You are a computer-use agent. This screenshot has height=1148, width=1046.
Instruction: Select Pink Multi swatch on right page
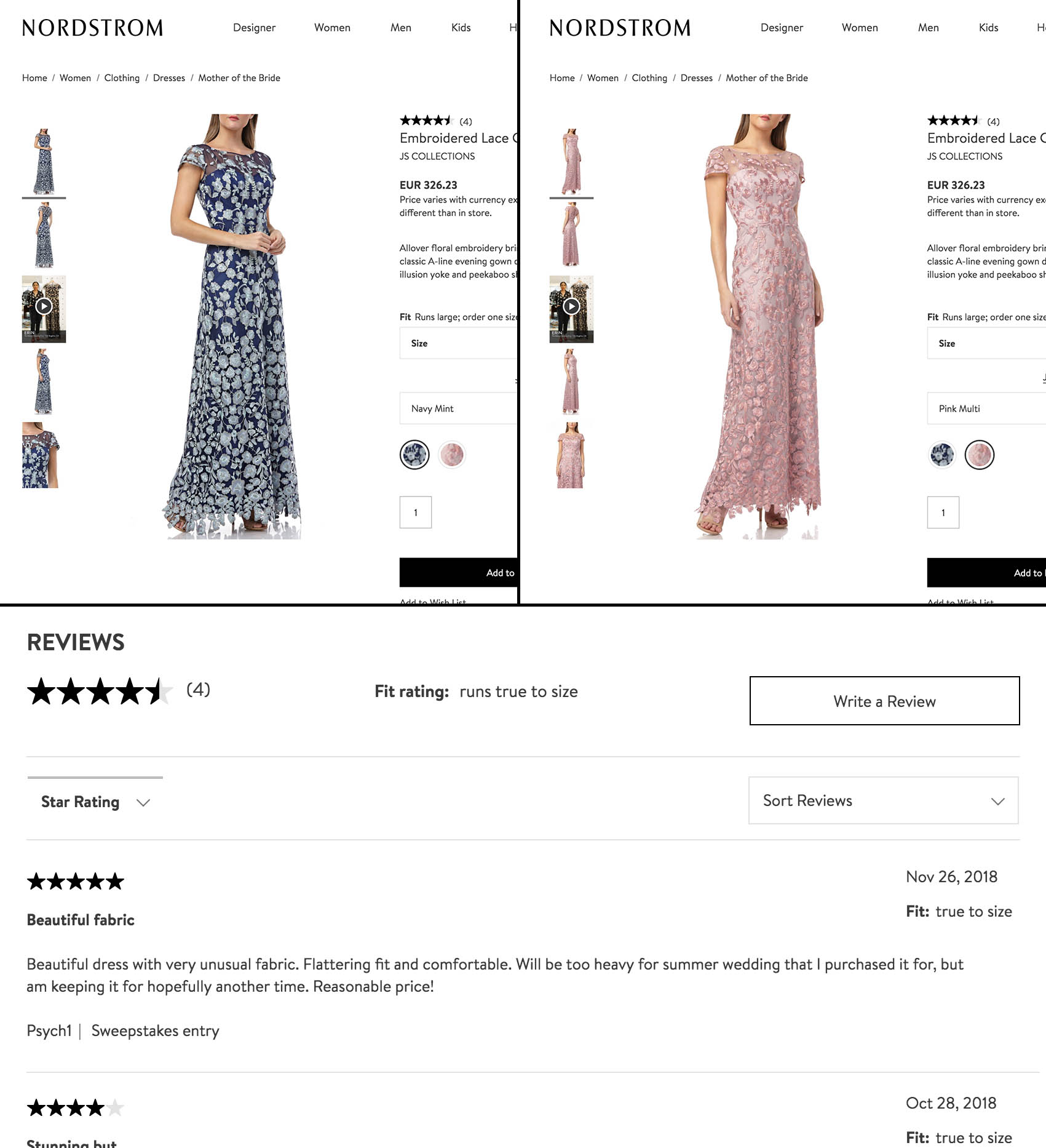pyautogui.click(x=980, y=455)
